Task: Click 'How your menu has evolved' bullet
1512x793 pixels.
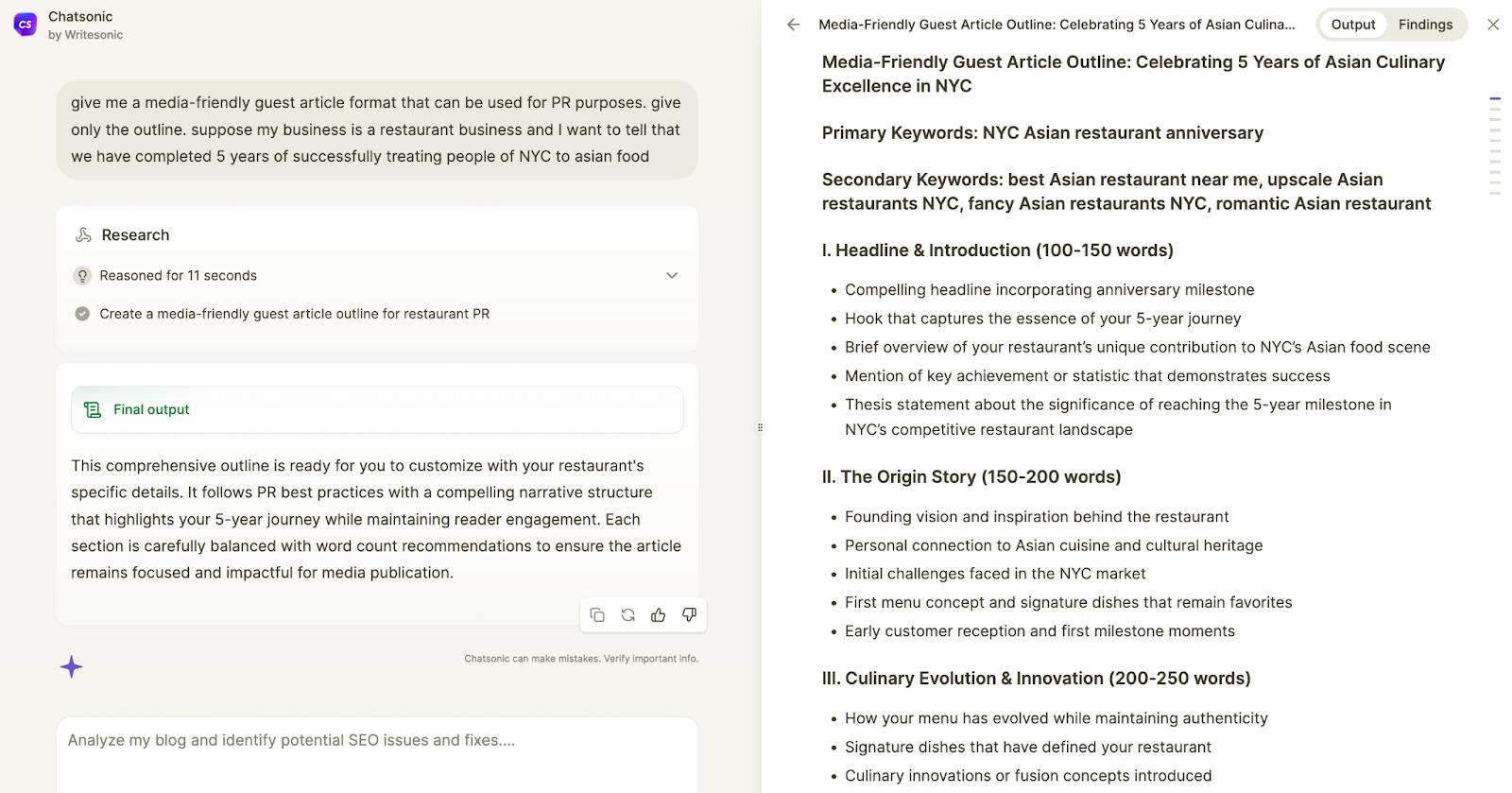Action: pos(1056,718)
